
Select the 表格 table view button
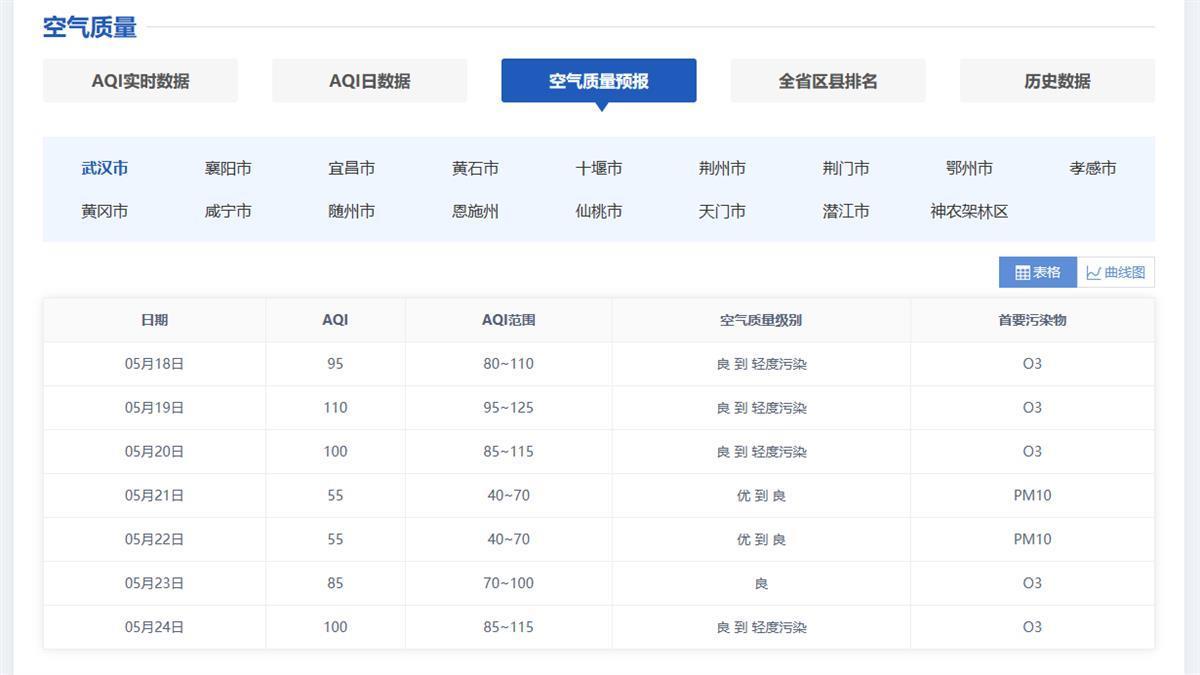[1038, 272]
